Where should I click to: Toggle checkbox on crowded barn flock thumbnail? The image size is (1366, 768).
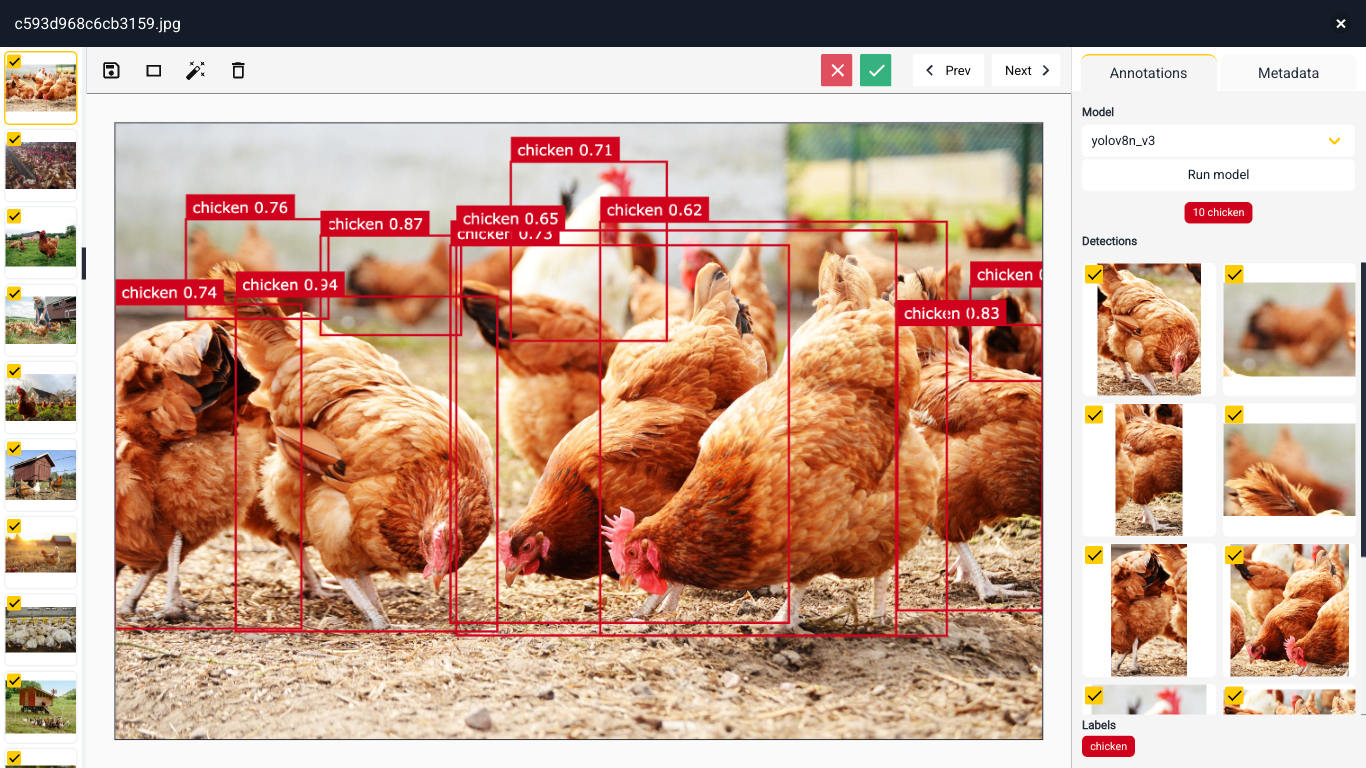(x=14, y=138)
